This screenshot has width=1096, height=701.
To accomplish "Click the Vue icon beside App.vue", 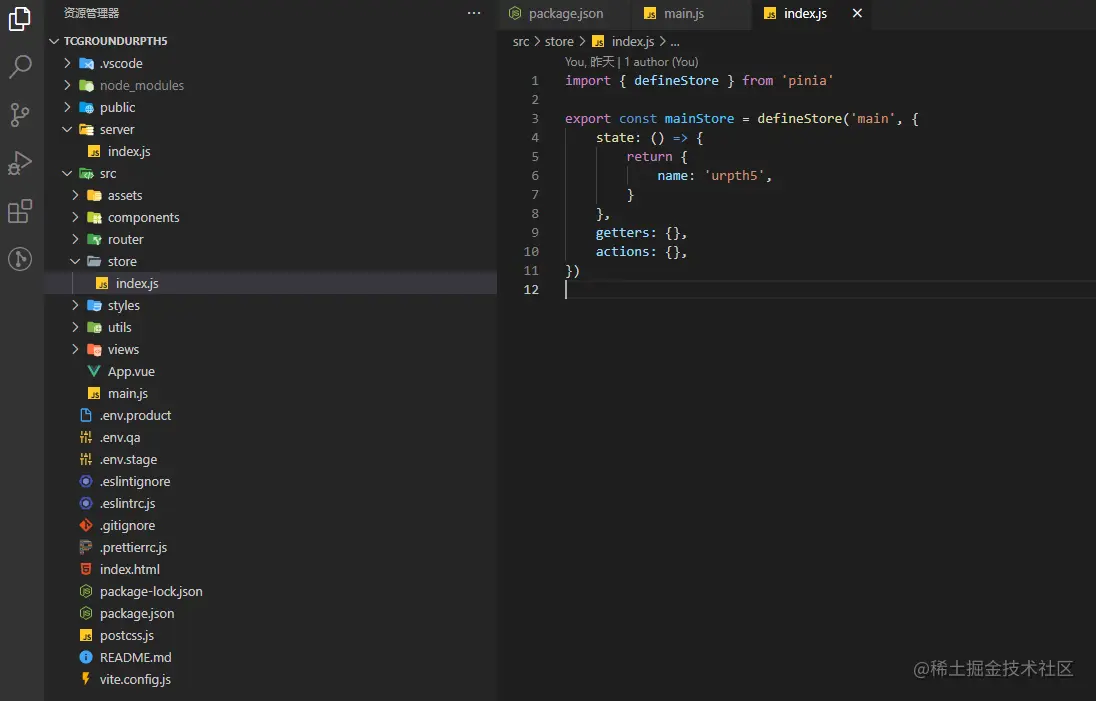I will pos(94,371).
